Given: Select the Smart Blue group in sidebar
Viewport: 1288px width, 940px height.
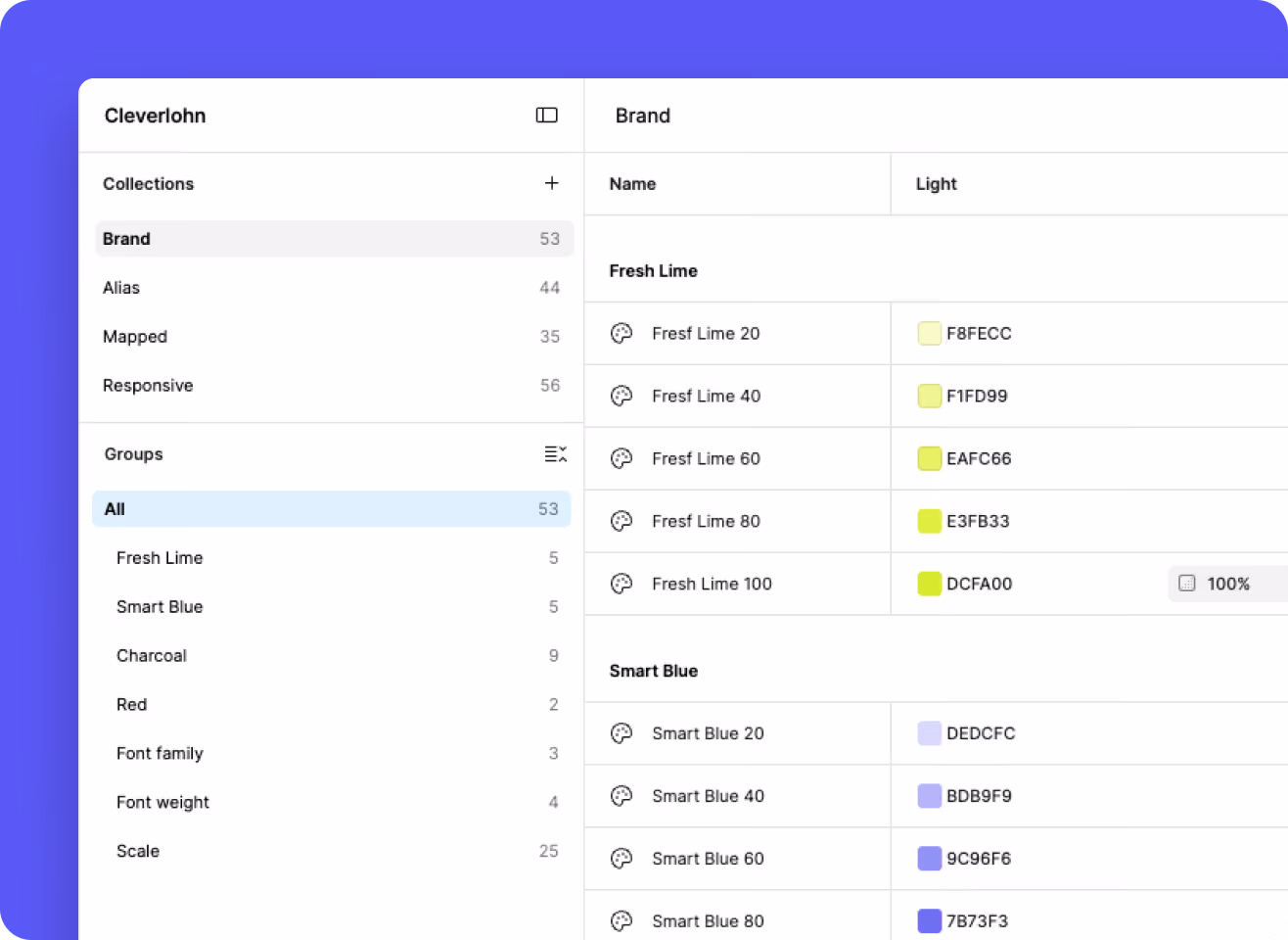Looking at the screenshot, I should (x=332, y=607).
